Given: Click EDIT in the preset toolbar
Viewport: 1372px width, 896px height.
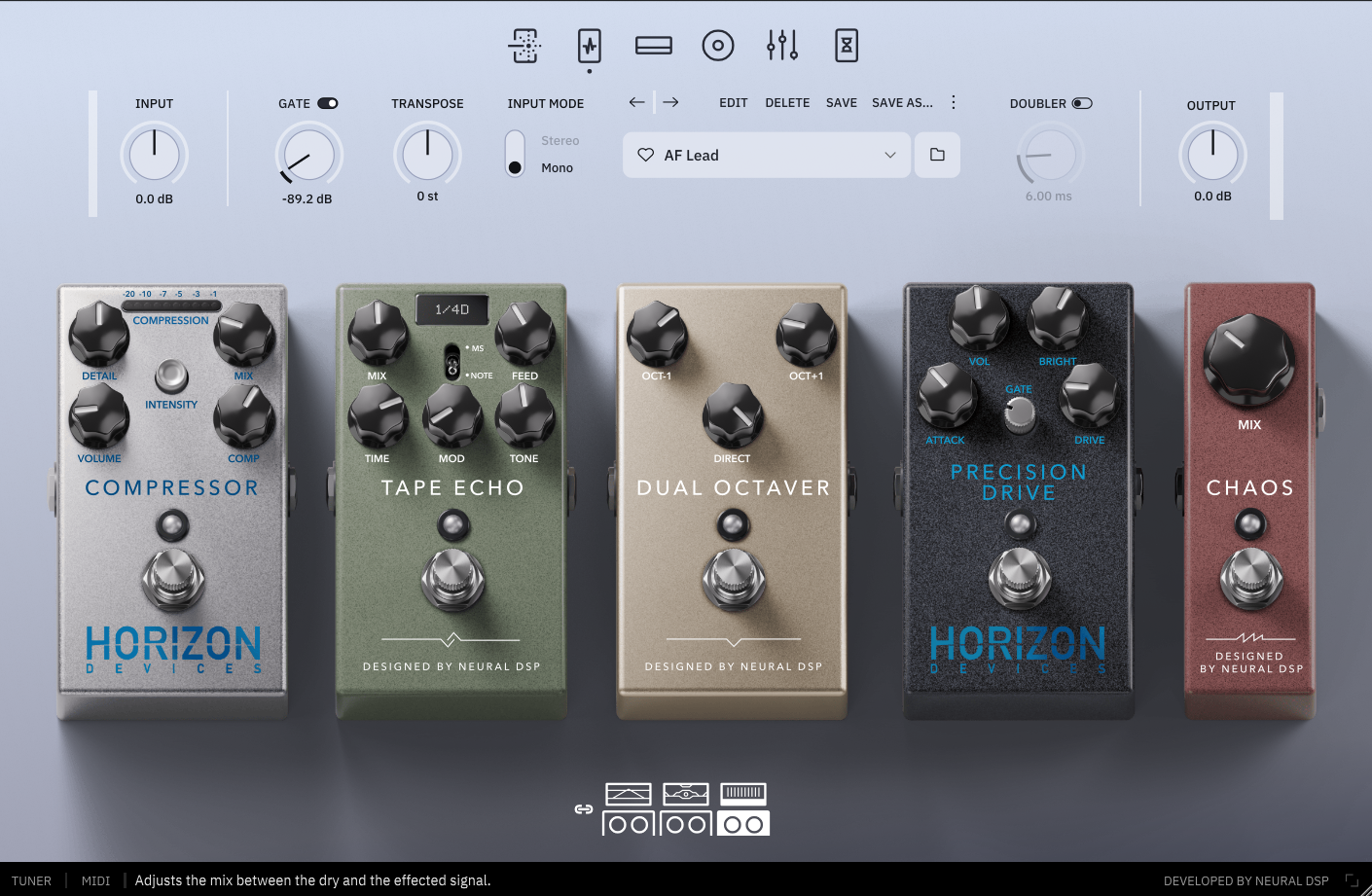Looking at the screenshot, I should (734, 102).
